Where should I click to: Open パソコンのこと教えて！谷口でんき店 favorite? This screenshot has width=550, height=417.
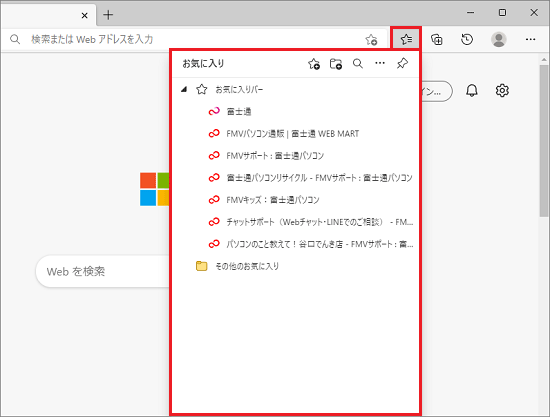(296, 244)
